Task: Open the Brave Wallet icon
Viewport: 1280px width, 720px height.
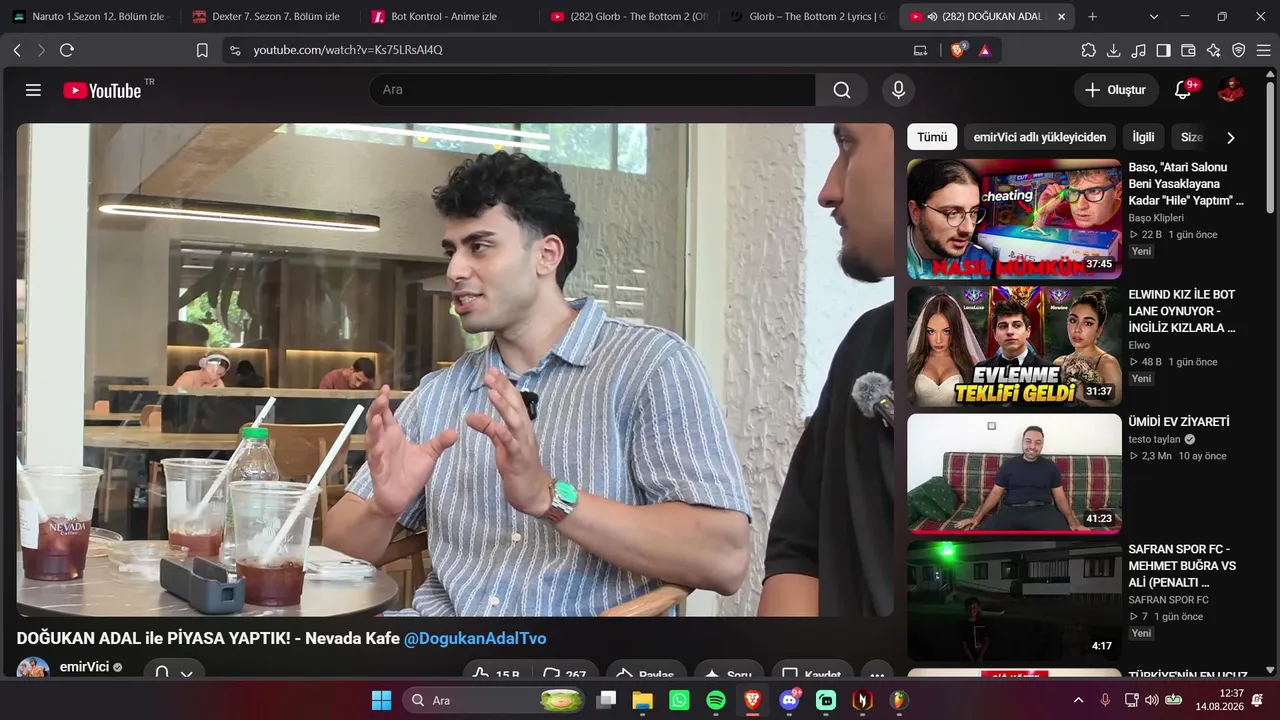Action: [1189, 50]
